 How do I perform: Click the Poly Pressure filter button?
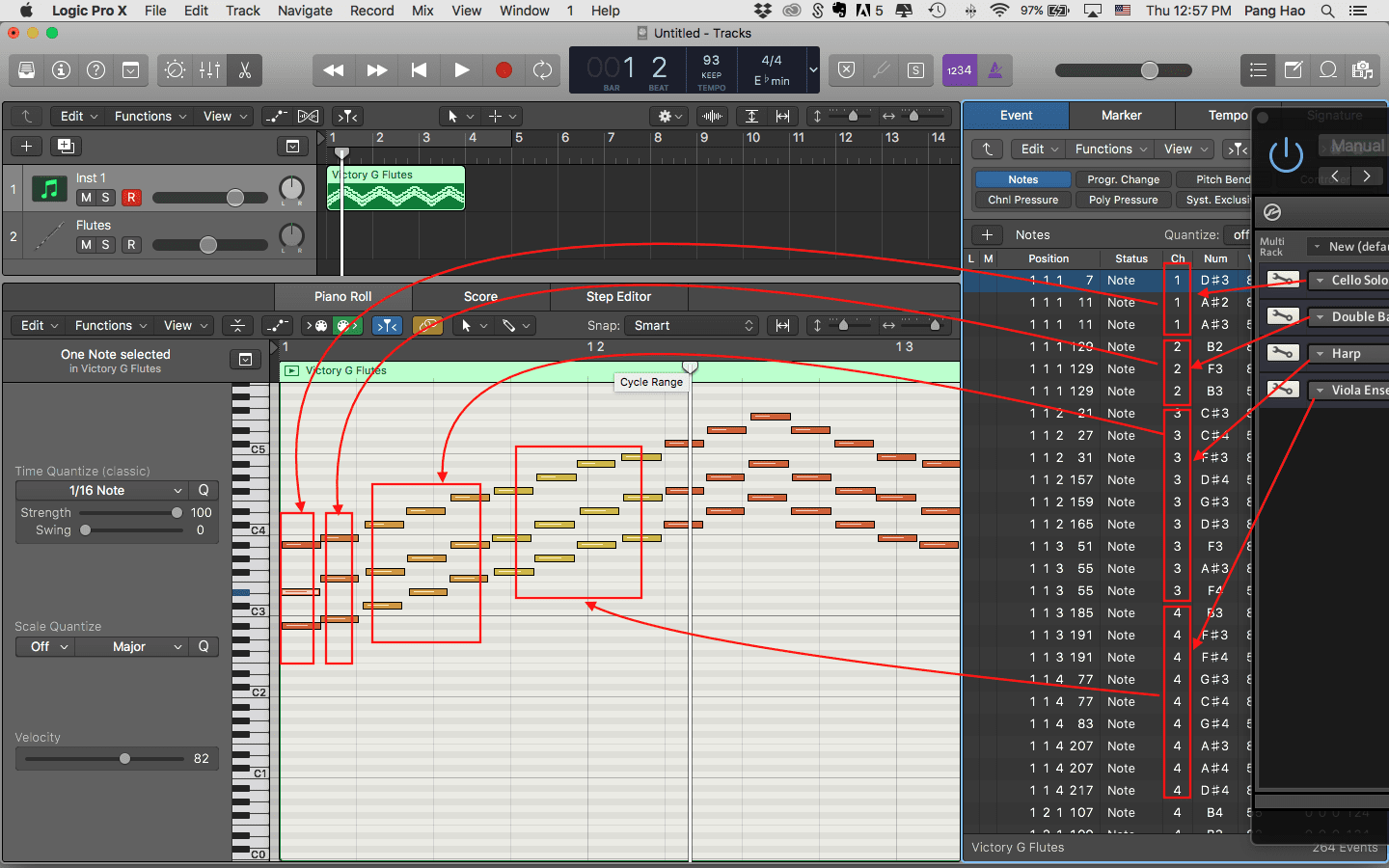1123,201
